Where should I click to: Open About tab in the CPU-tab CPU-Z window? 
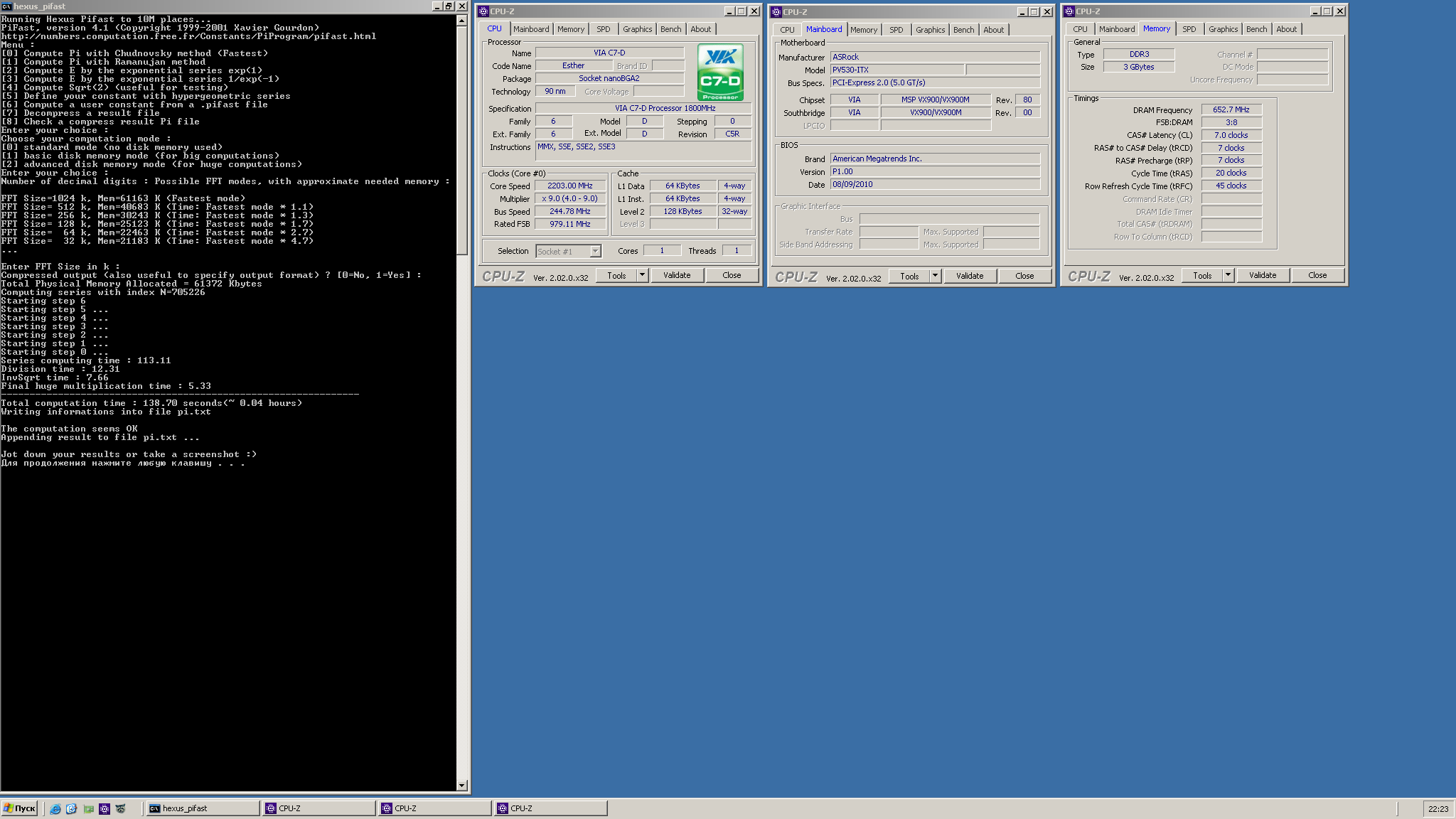click(701, 29)
